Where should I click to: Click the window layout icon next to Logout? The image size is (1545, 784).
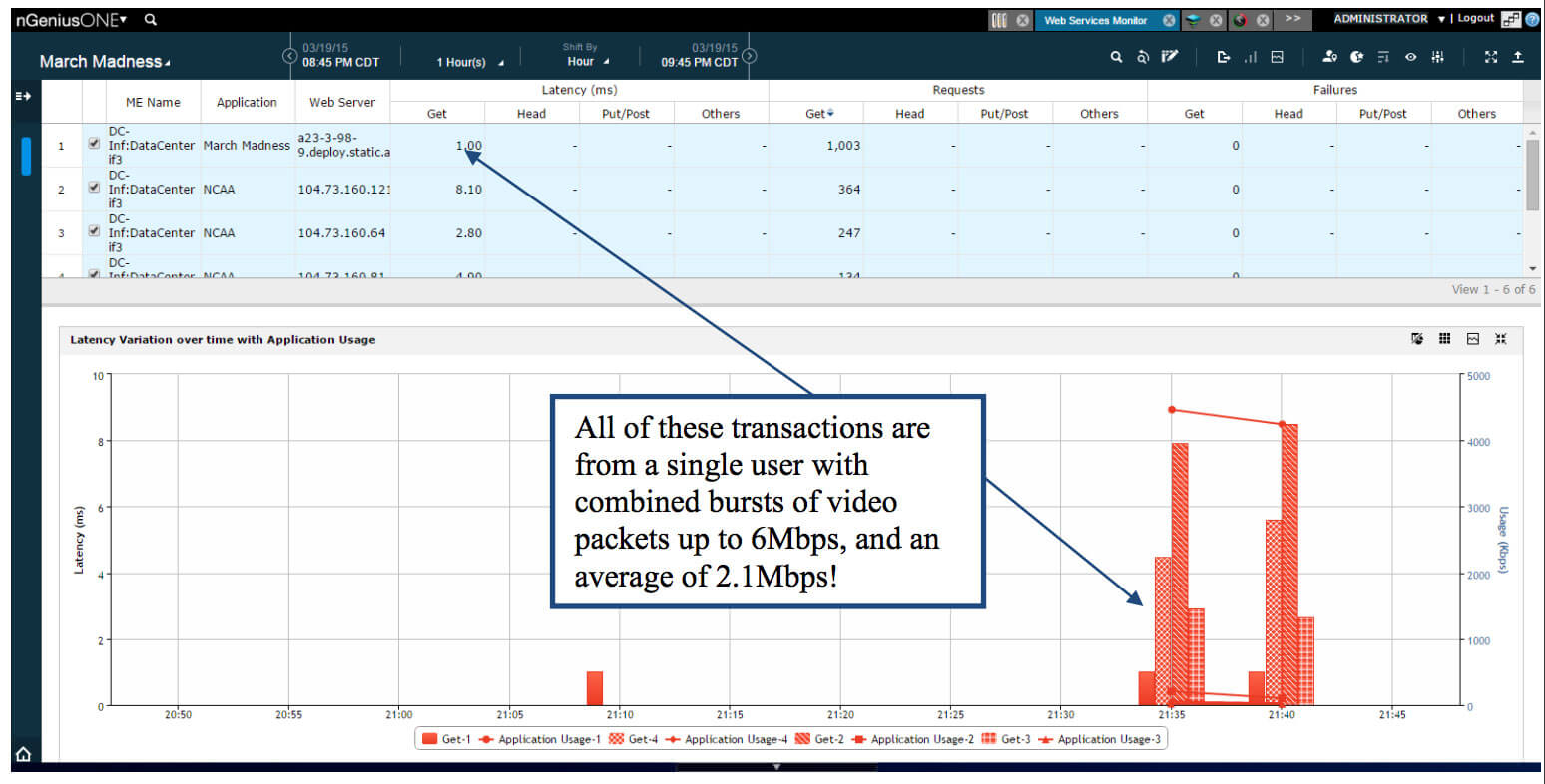pyautogui.click(x=1511, y=19)
